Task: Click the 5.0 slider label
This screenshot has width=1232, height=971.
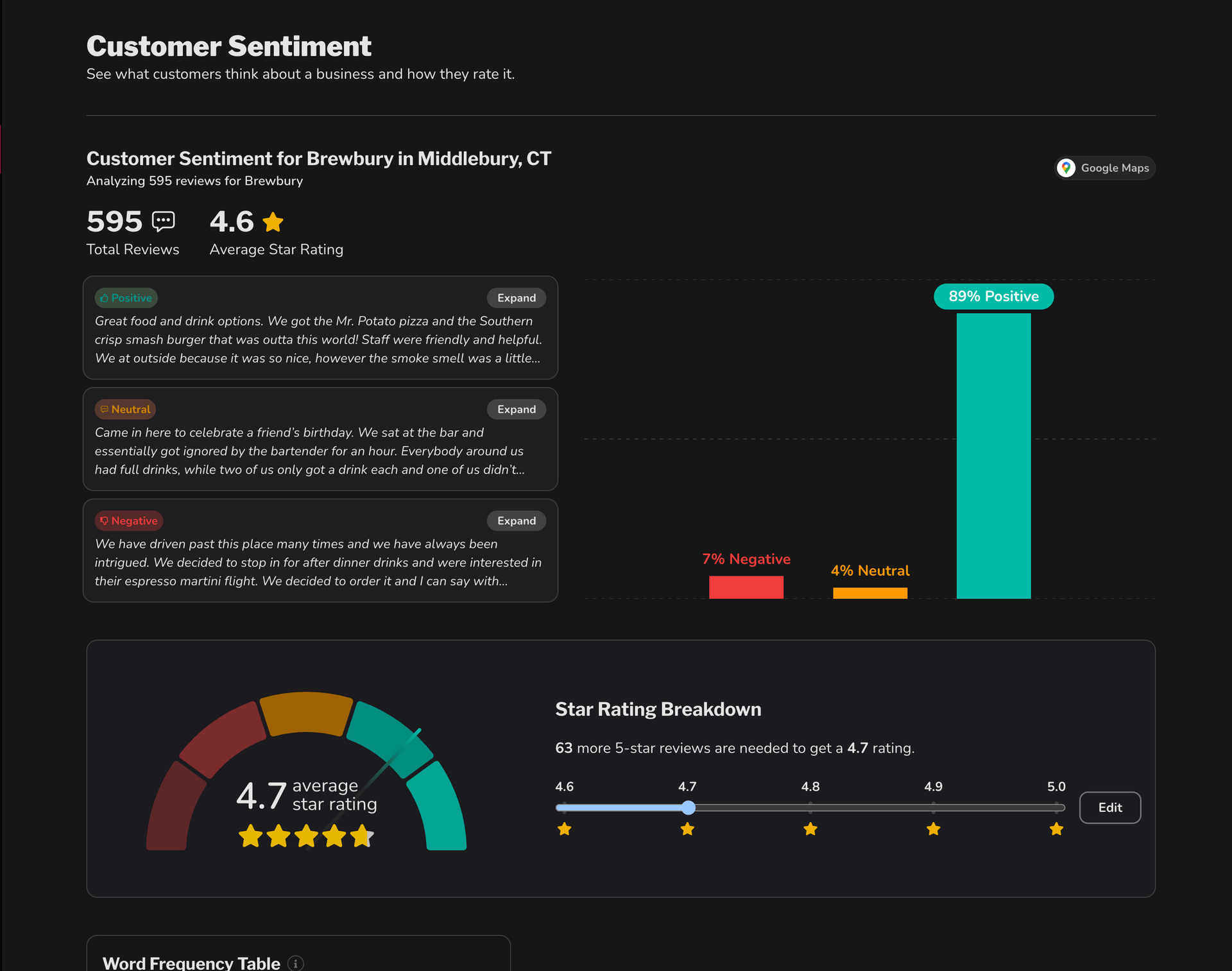Action: (x=1056, y=787)
